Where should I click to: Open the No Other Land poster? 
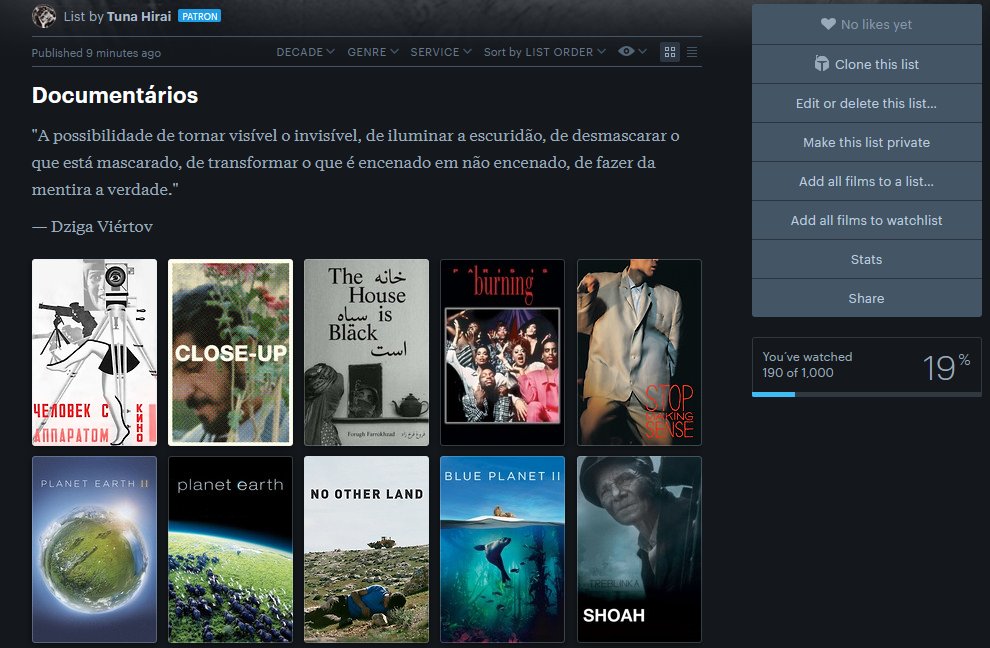[366, 549]
